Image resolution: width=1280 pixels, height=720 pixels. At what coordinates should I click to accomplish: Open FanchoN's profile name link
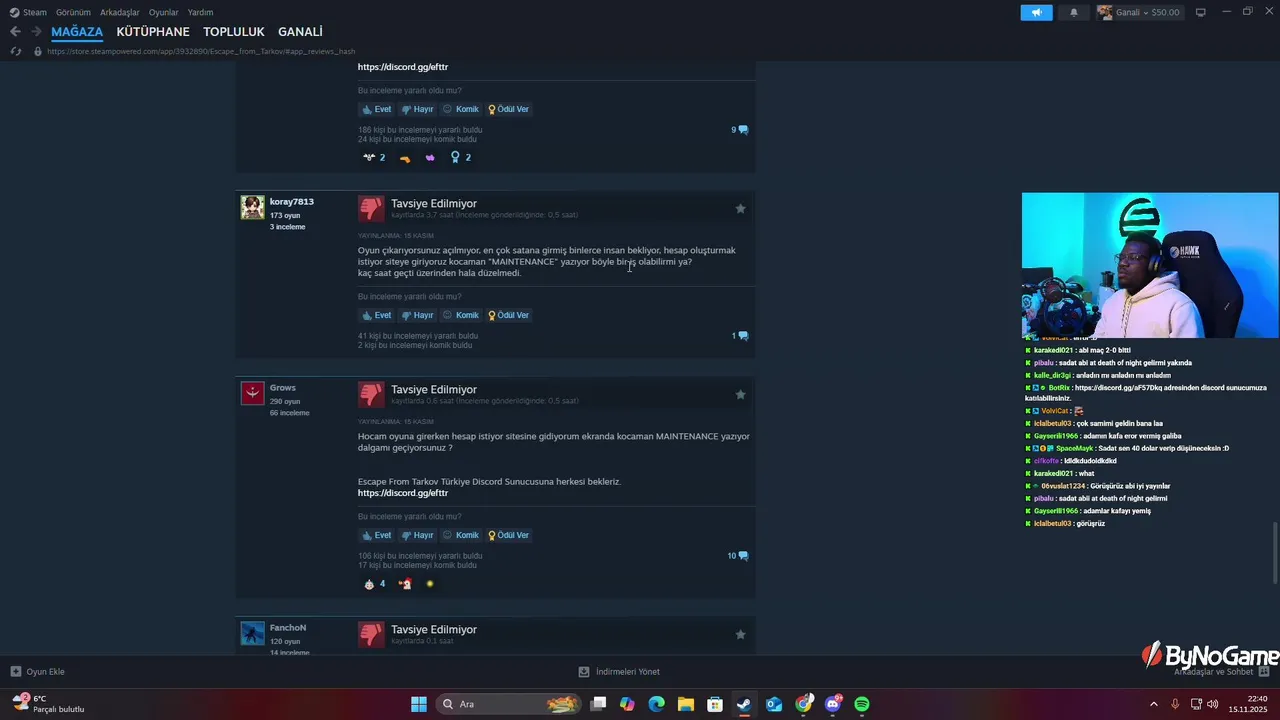point(288,628)
